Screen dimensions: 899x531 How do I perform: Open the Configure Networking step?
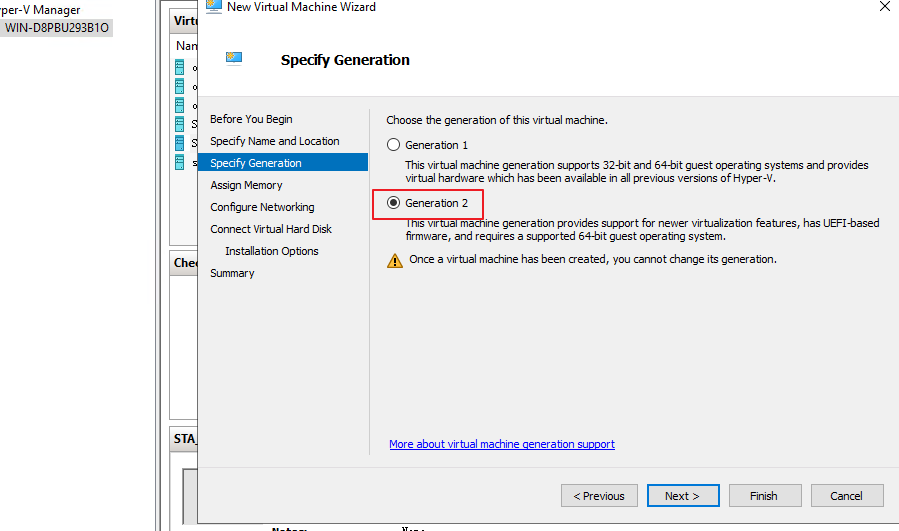[x=262, y=207]
